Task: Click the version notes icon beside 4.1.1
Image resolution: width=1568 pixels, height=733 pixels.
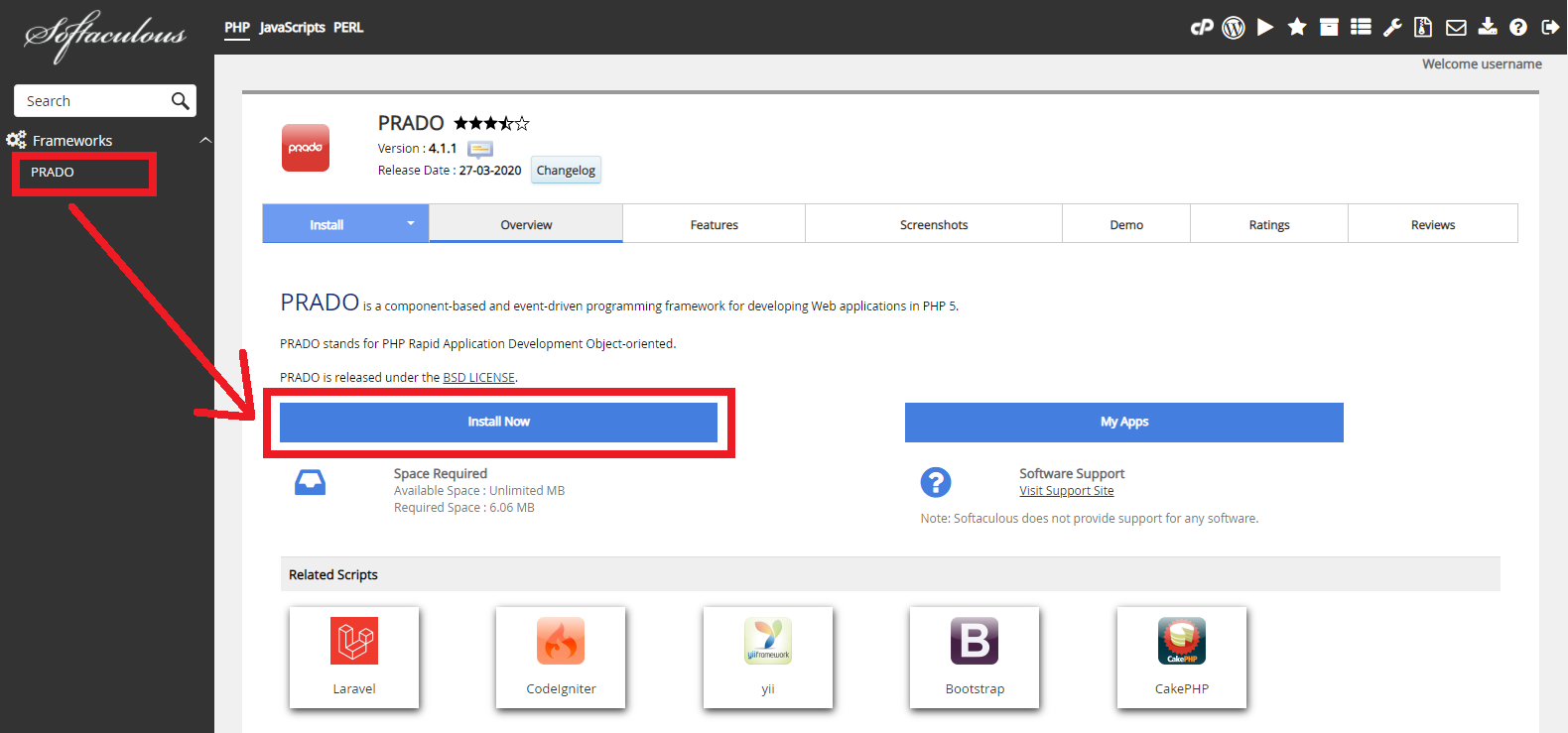Action: click(480, 149)
